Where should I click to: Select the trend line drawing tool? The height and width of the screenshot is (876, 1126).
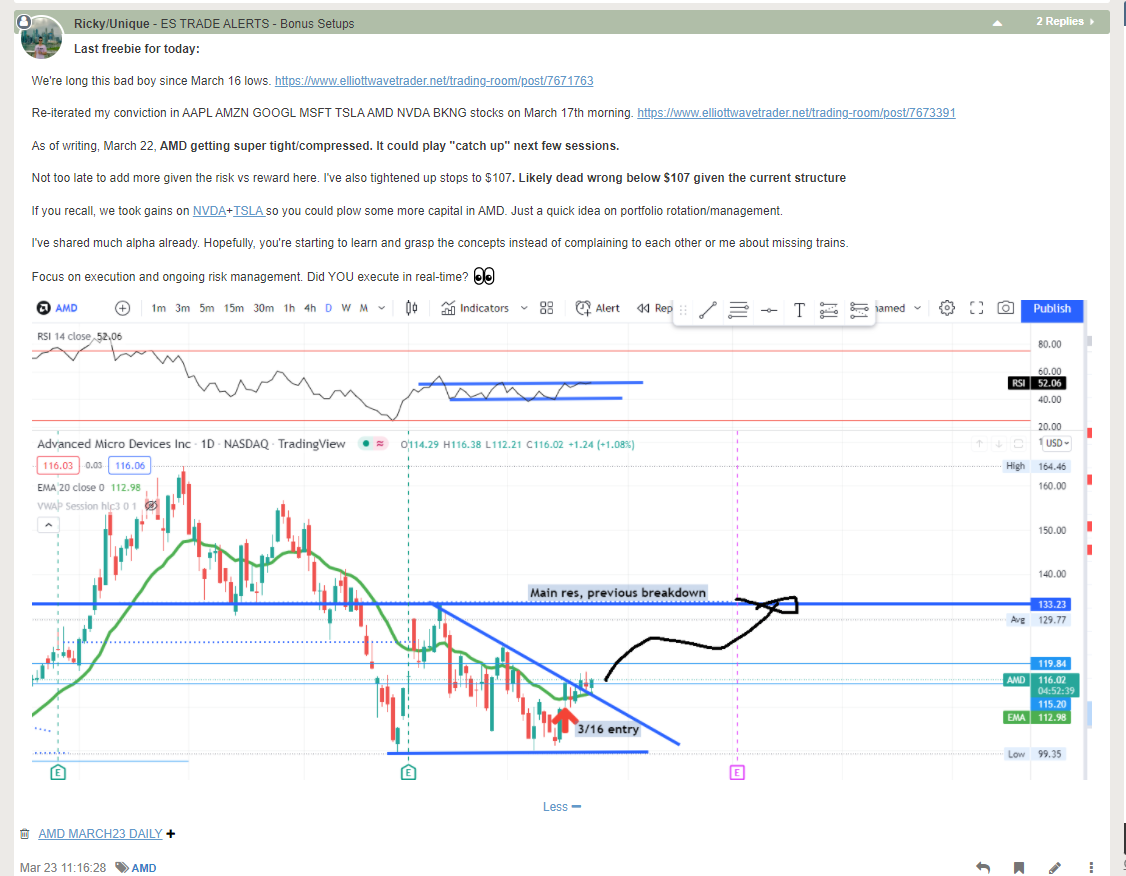point(708,310)
